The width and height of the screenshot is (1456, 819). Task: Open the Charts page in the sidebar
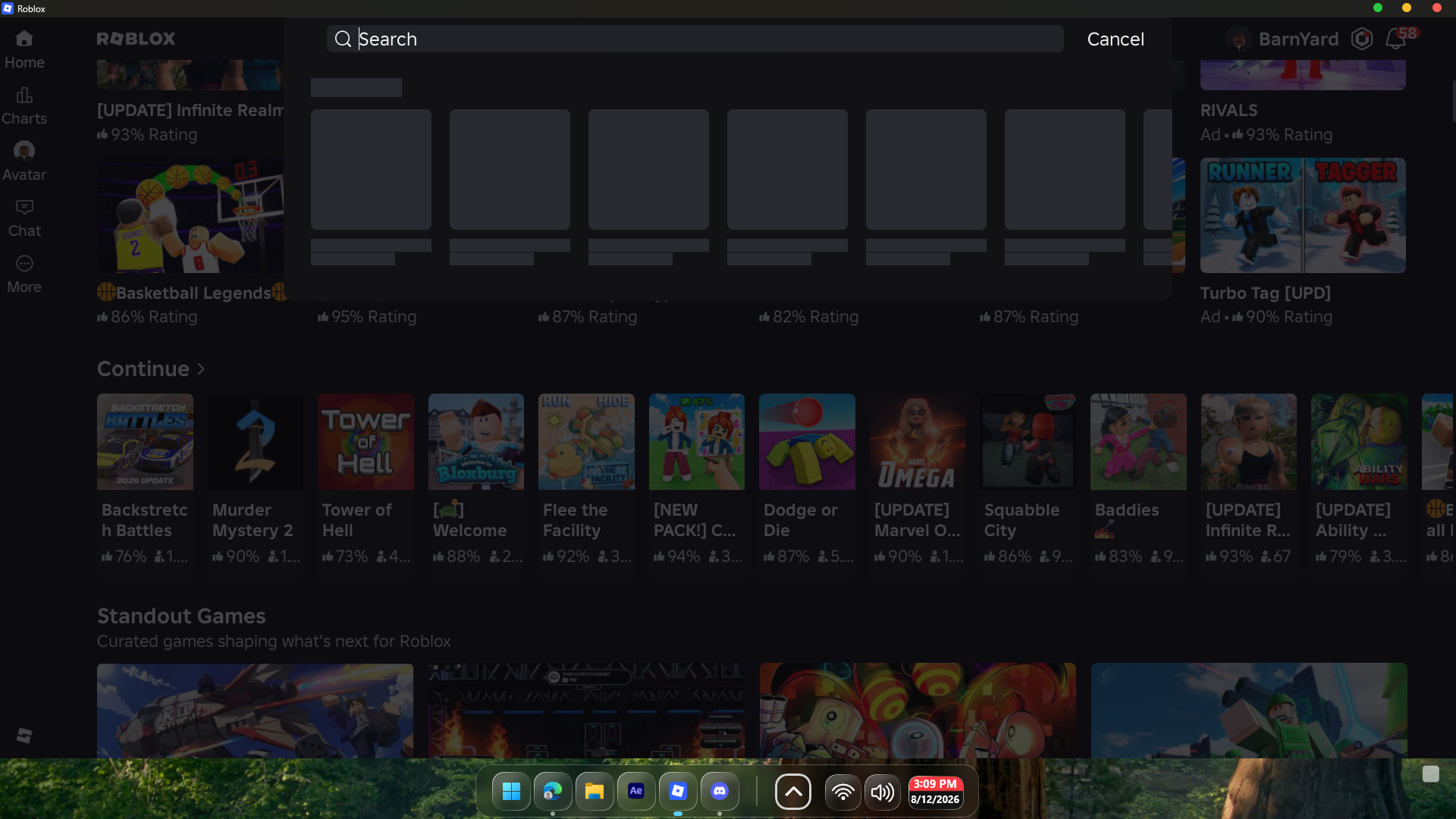[x=24, y=106]
